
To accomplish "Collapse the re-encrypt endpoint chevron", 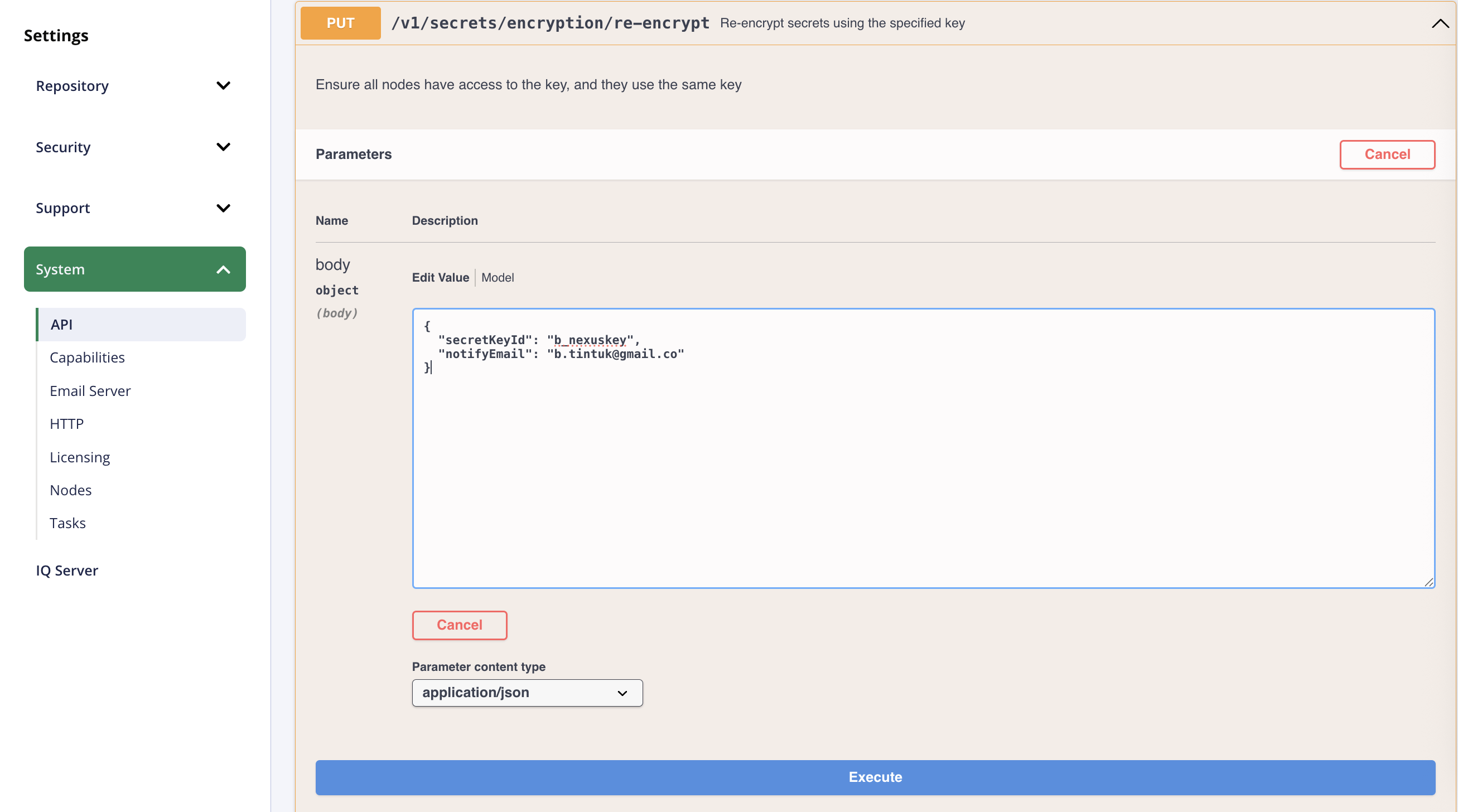I will click(x=1440, y=23).
